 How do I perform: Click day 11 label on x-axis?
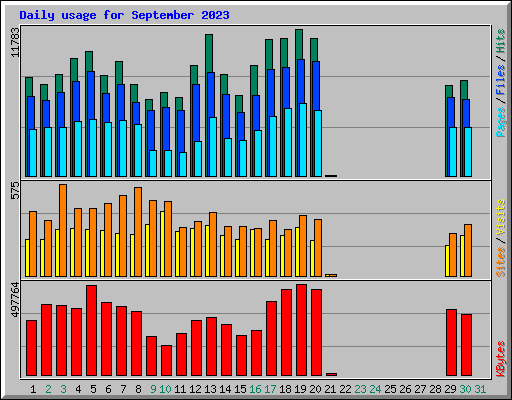[180, 389]
